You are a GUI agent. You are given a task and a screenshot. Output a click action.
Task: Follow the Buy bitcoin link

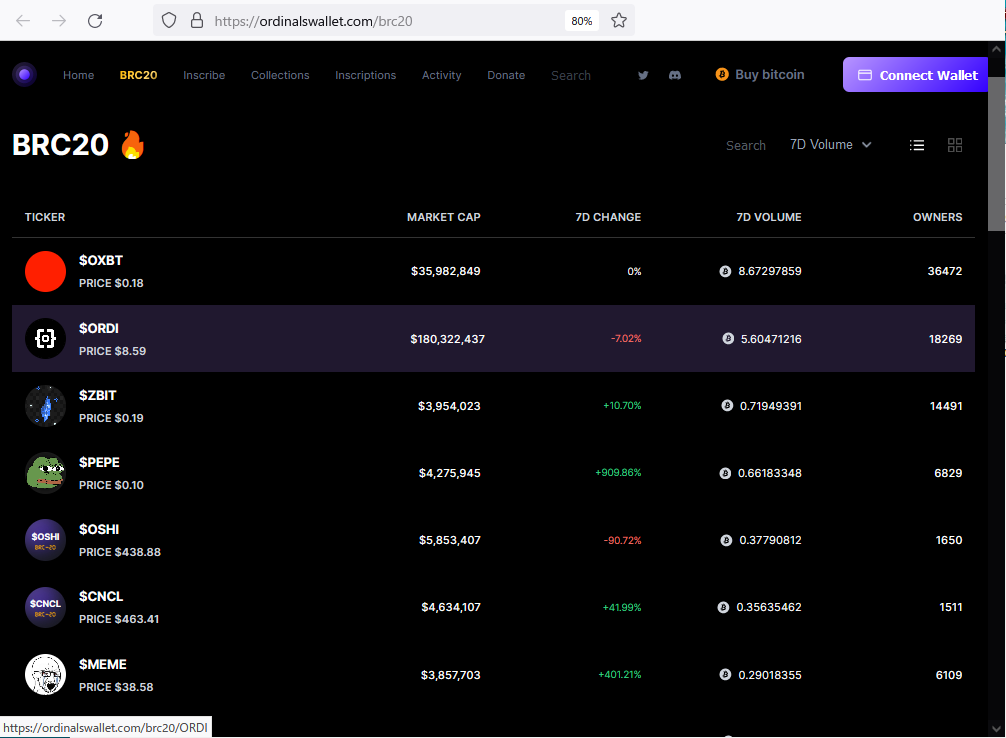pos(760,74)
